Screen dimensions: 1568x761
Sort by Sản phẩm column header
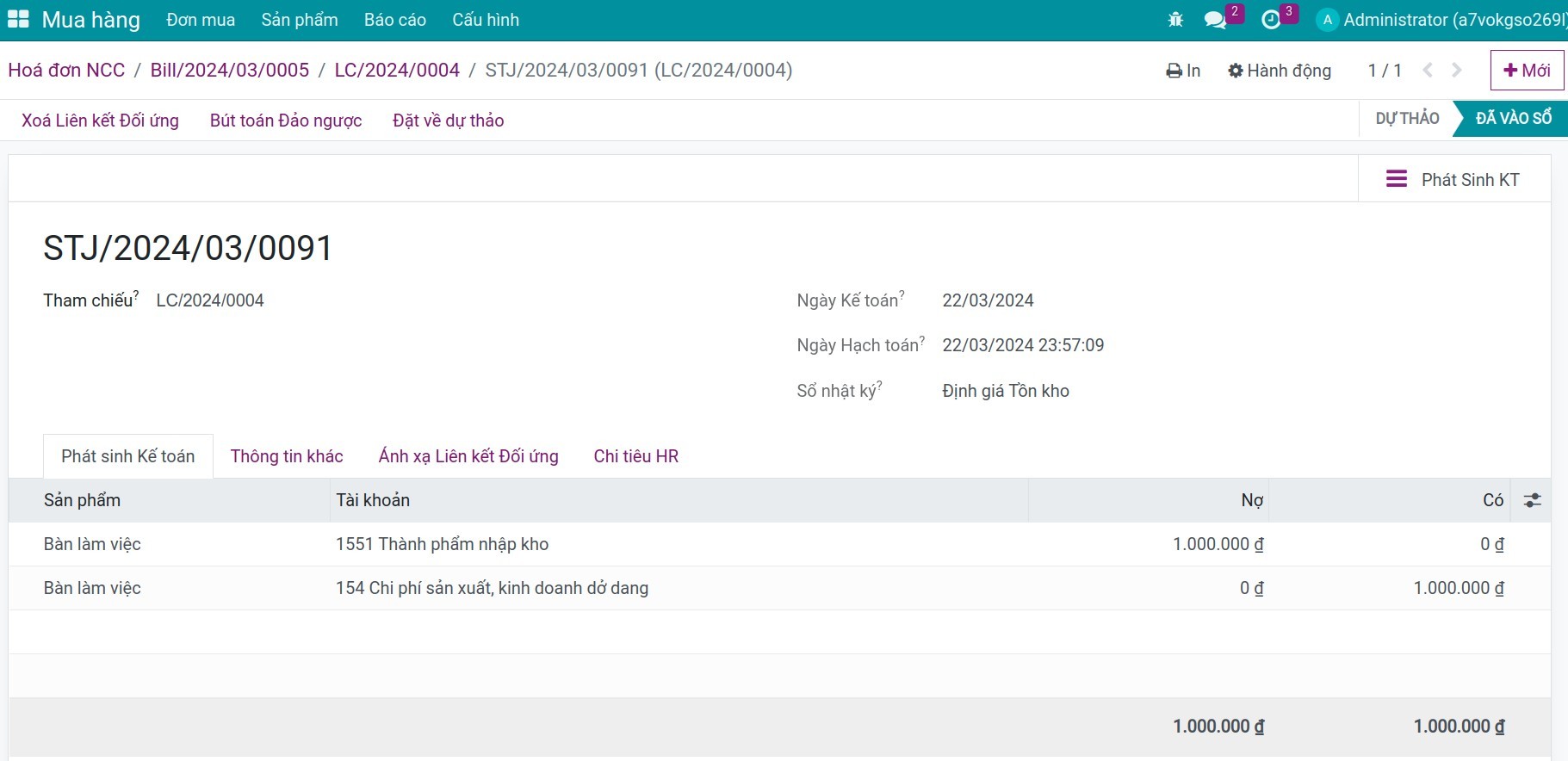[170, 500]
